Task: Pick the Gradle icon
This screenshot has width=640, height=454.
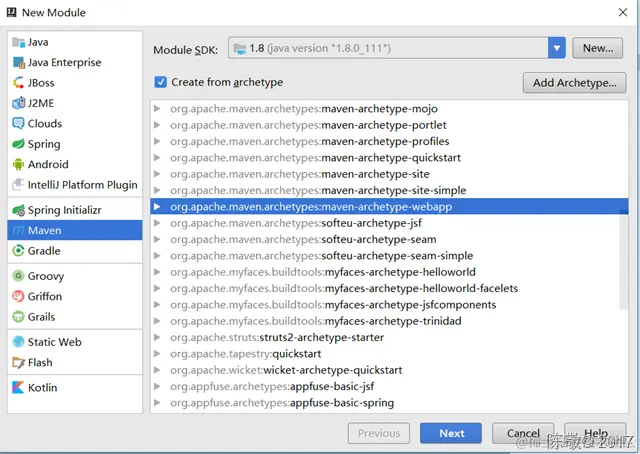Action: click(x=18, y=251)
